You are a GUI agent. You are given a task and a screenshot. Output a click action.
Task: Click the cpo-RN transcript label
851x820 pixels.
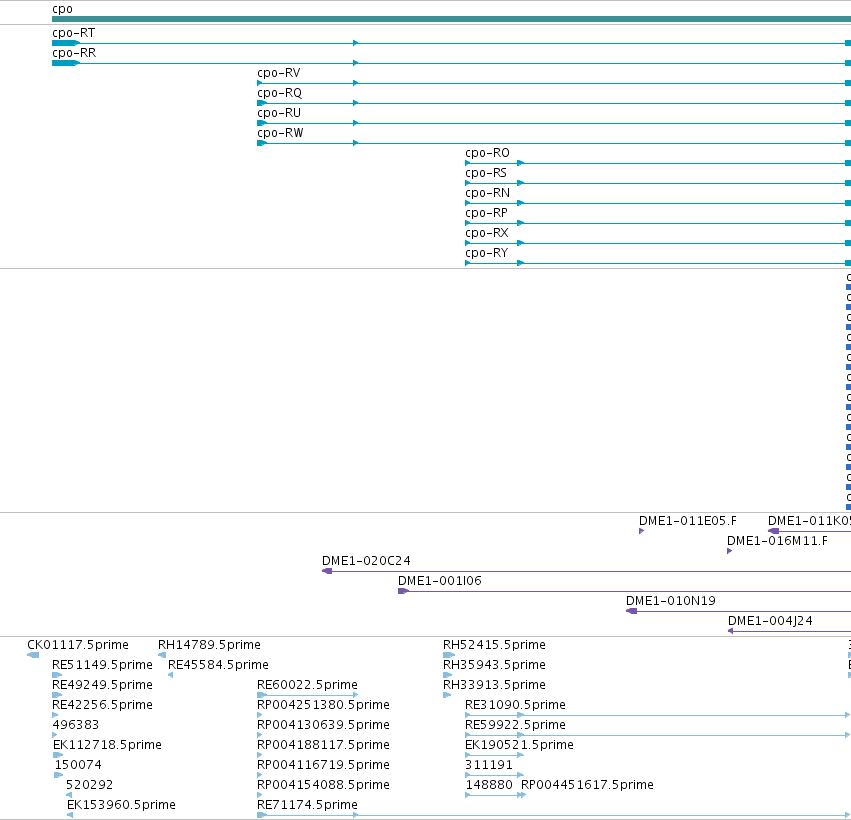(x=487, y=193)
